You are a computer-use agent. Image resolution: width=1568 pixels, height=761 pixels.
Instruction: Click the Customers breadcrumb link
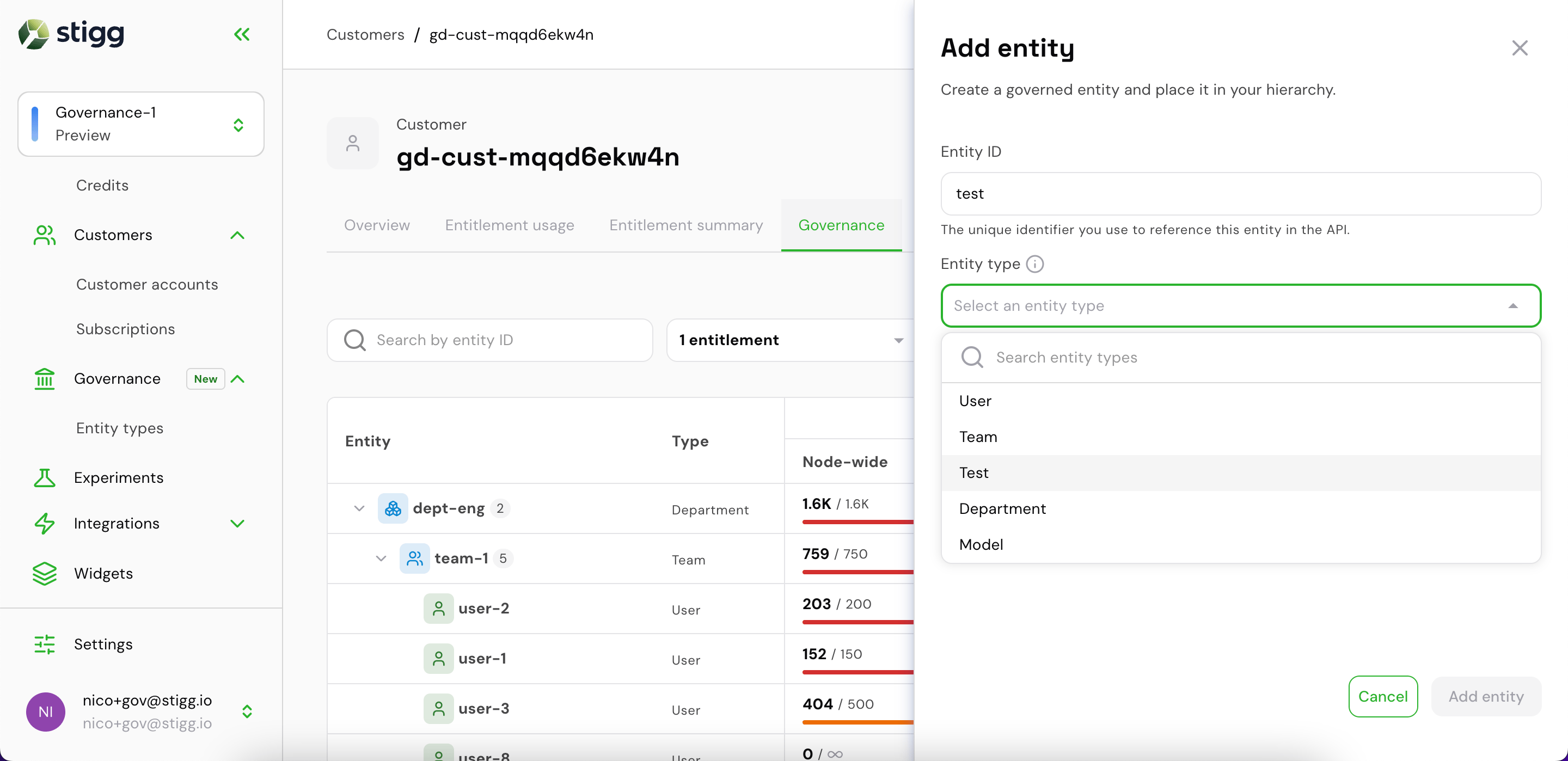pyautogui.click(x=365, y=35)
